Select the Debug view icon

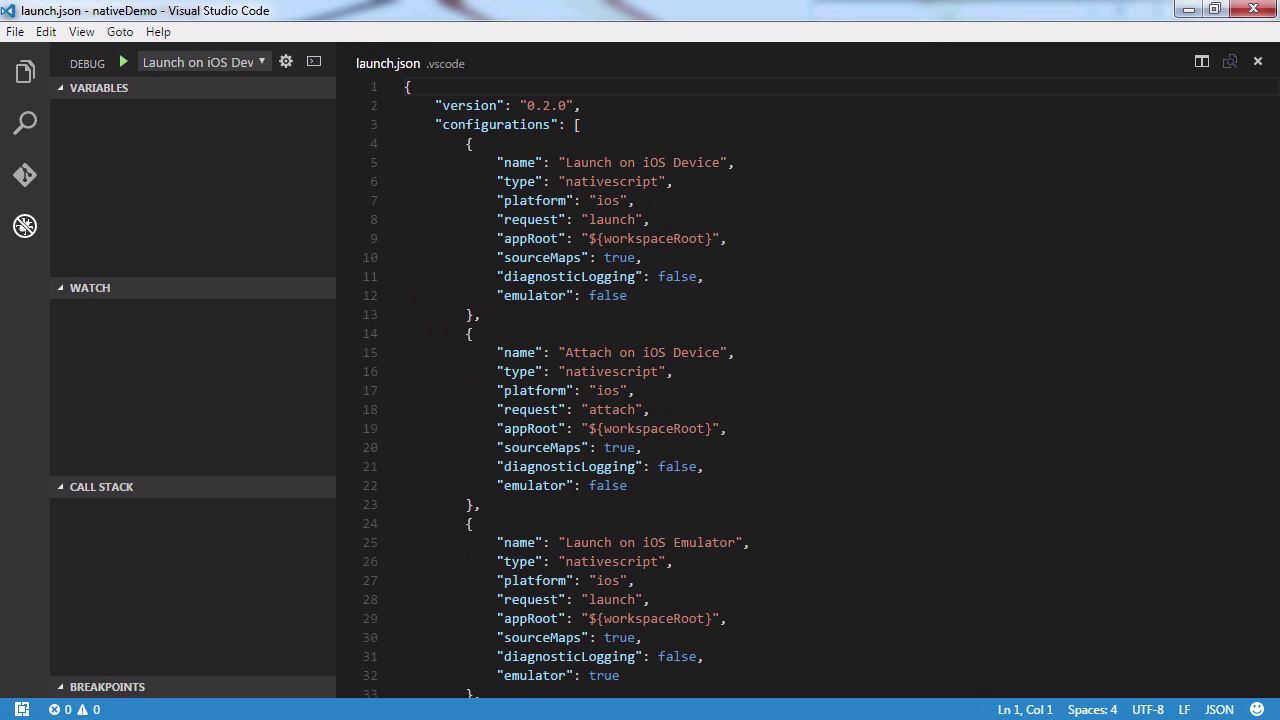25,226
